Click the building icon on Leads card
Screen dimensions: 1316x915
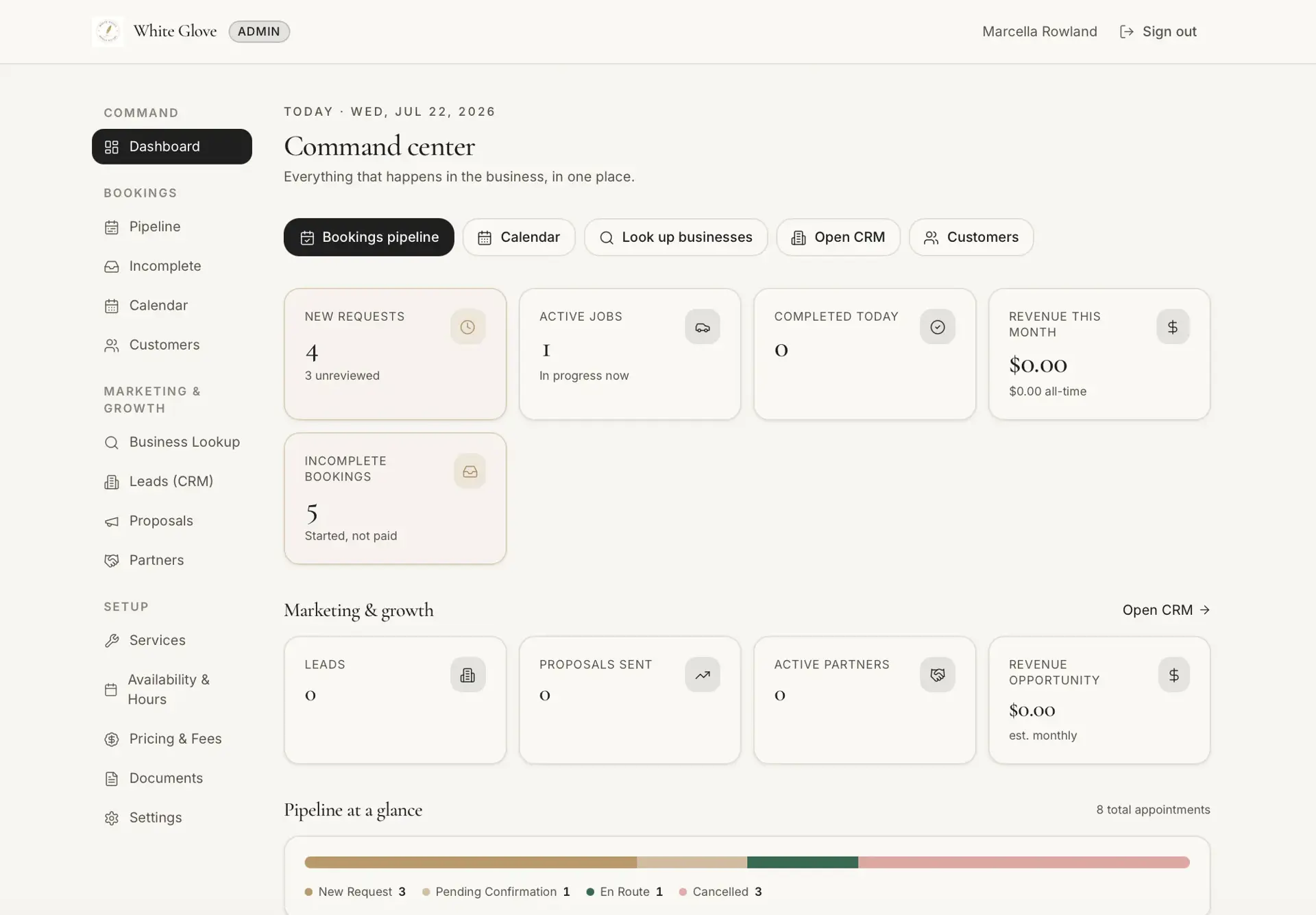pyautogui.click(x=467, y=675)
